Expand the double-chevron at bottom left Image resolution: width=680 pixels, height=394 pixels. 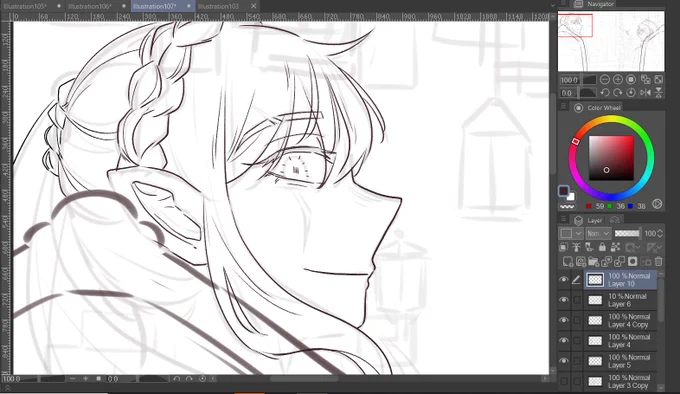(x=7, y=388)
